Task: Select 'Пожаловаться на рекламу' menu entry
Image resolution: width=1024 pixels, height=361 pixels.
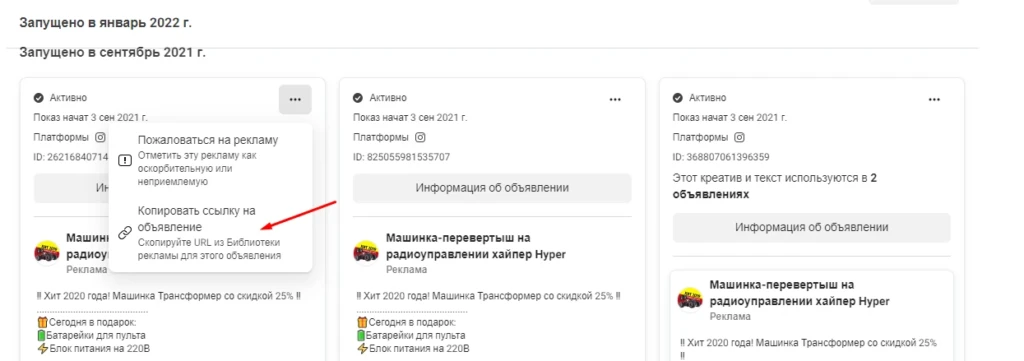Action: pos(210,160)
